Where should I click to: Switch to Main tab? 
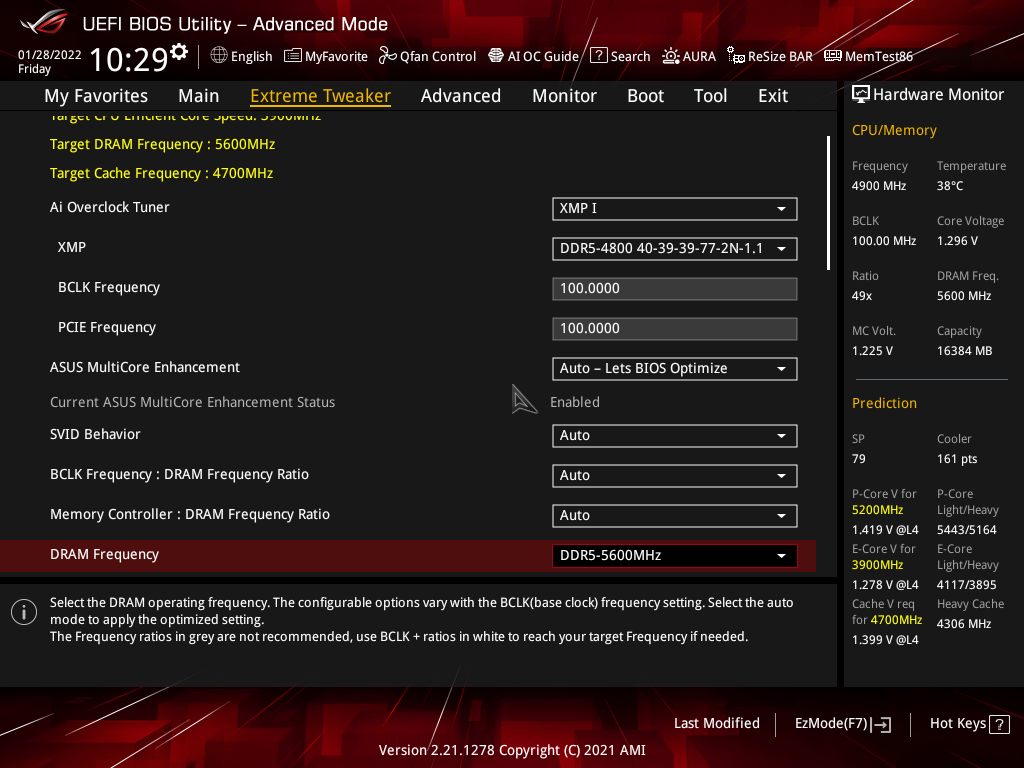(199, 96)
